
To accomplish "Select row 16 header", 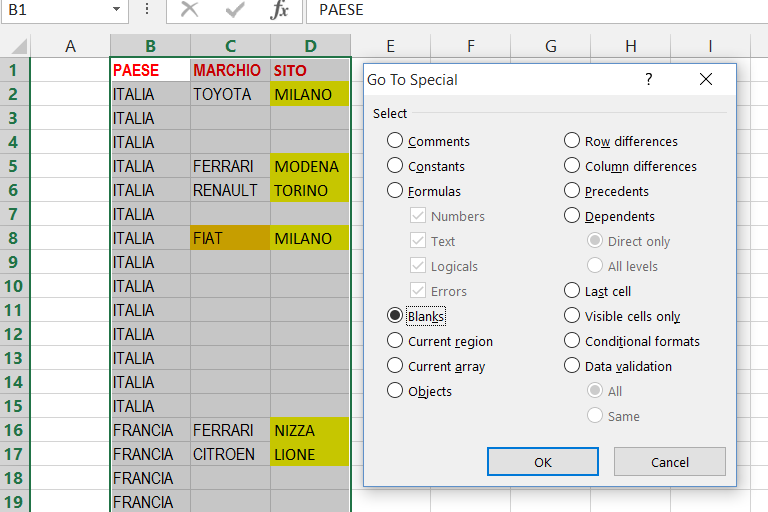I will point(15,430).
